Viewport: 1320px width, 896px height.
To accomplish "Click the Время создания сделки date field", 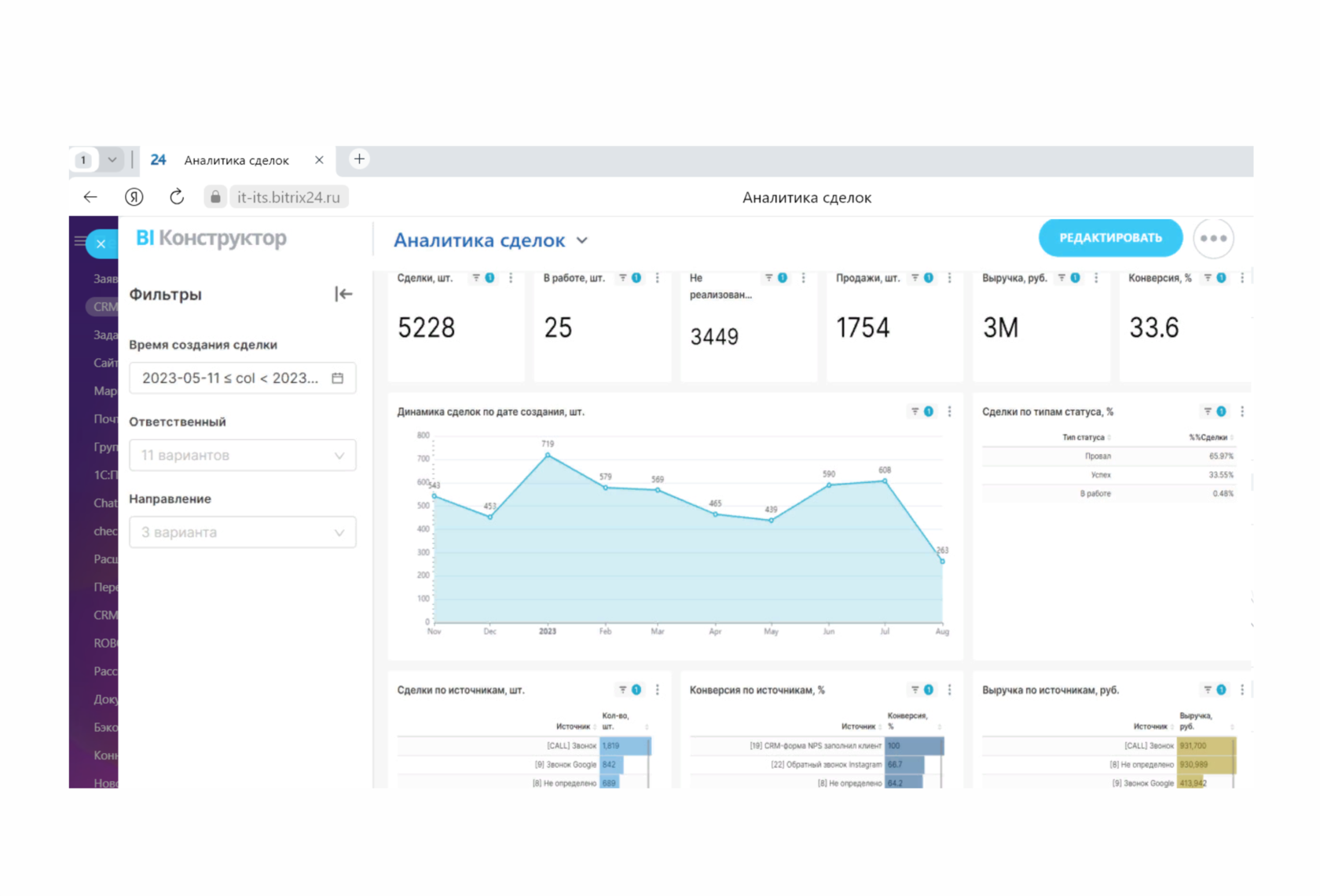I will pyautogui.click(x=242, y=378).
